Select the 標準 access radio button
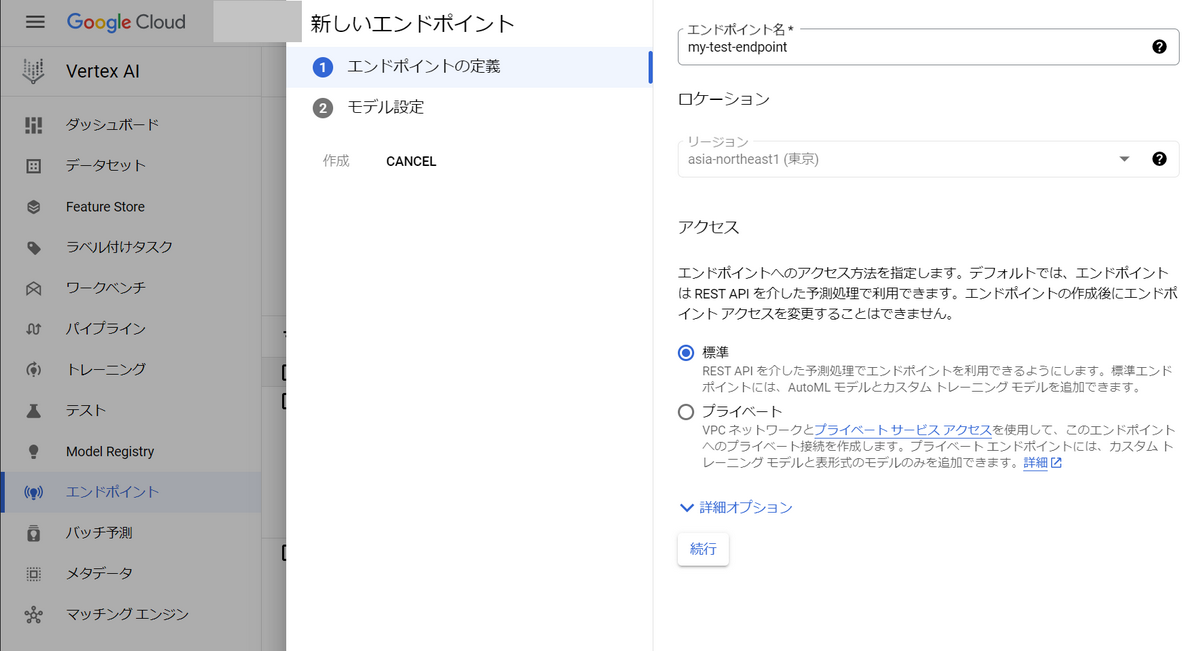 (686, 353)
